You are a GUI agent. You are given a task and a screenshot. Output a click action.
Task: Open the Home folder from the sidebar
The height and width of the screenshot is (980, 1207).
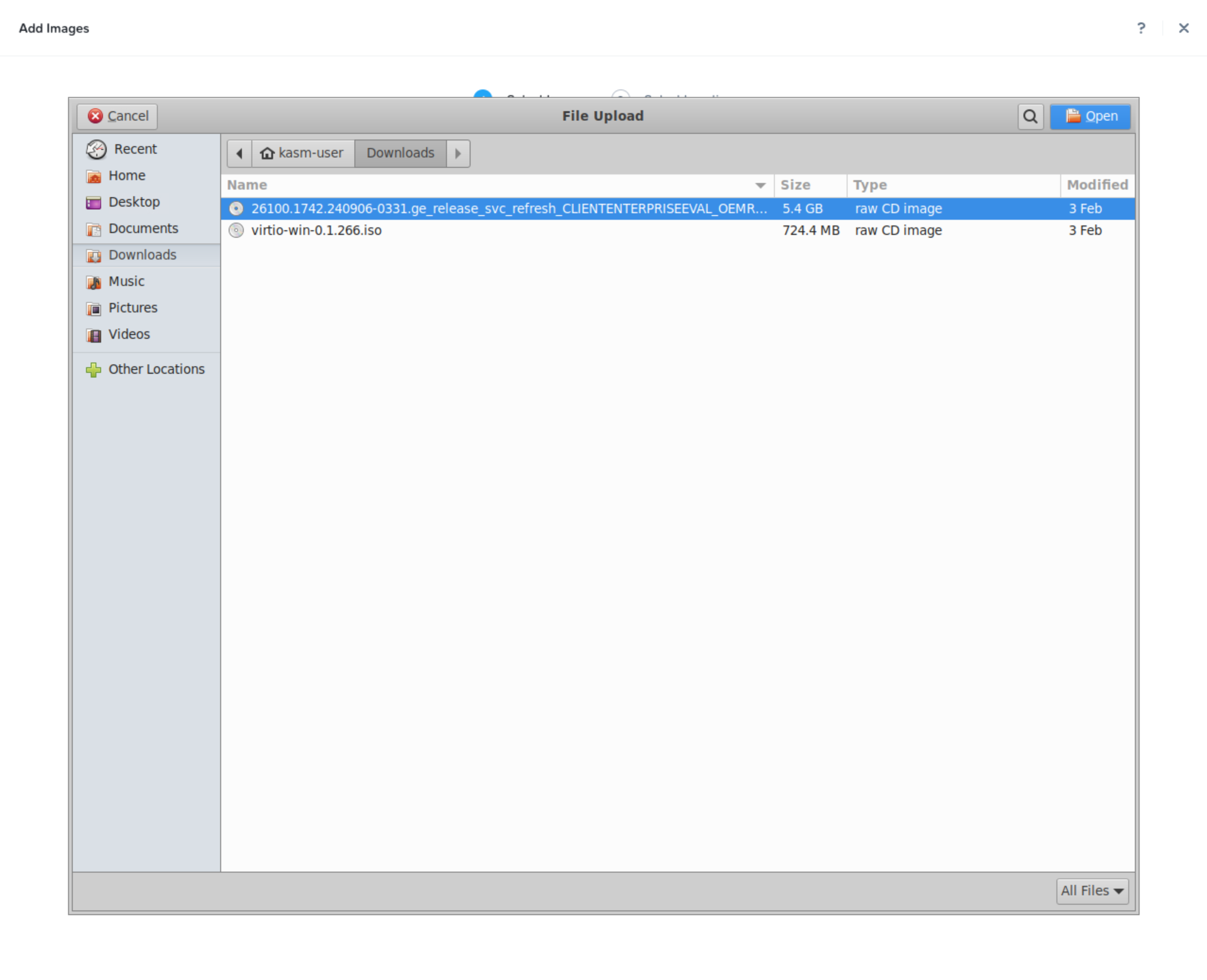coord(127,175)
